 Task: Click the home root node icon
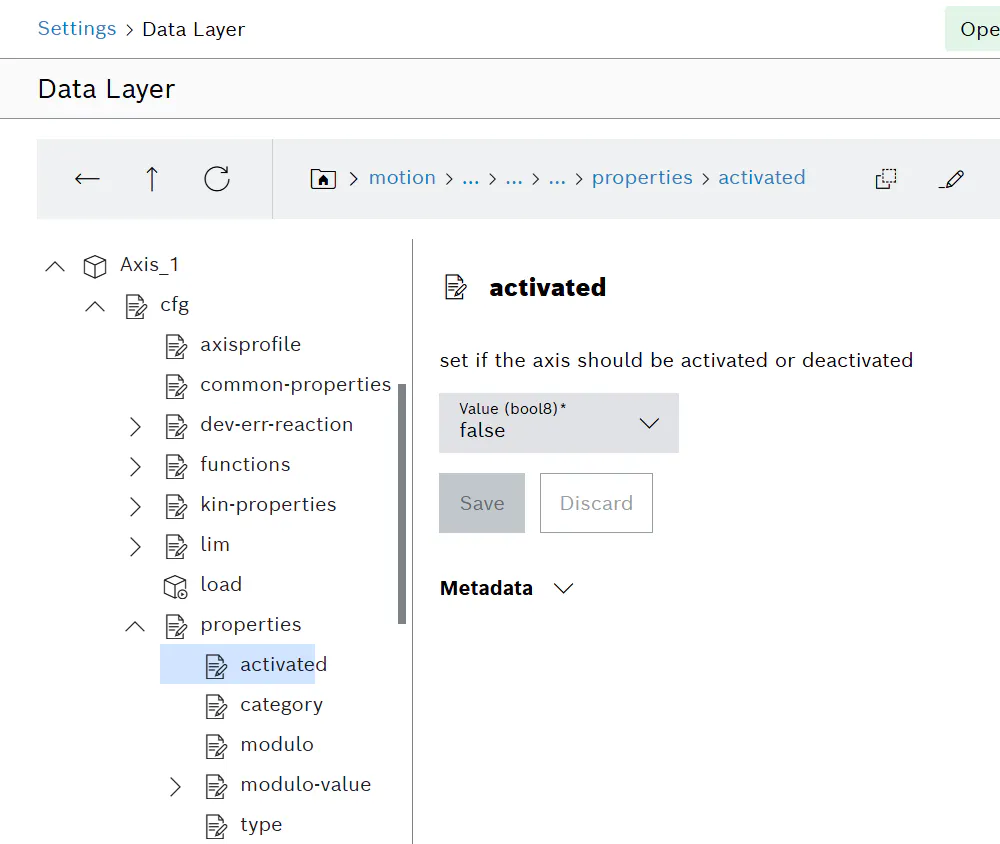pos(323,179)
